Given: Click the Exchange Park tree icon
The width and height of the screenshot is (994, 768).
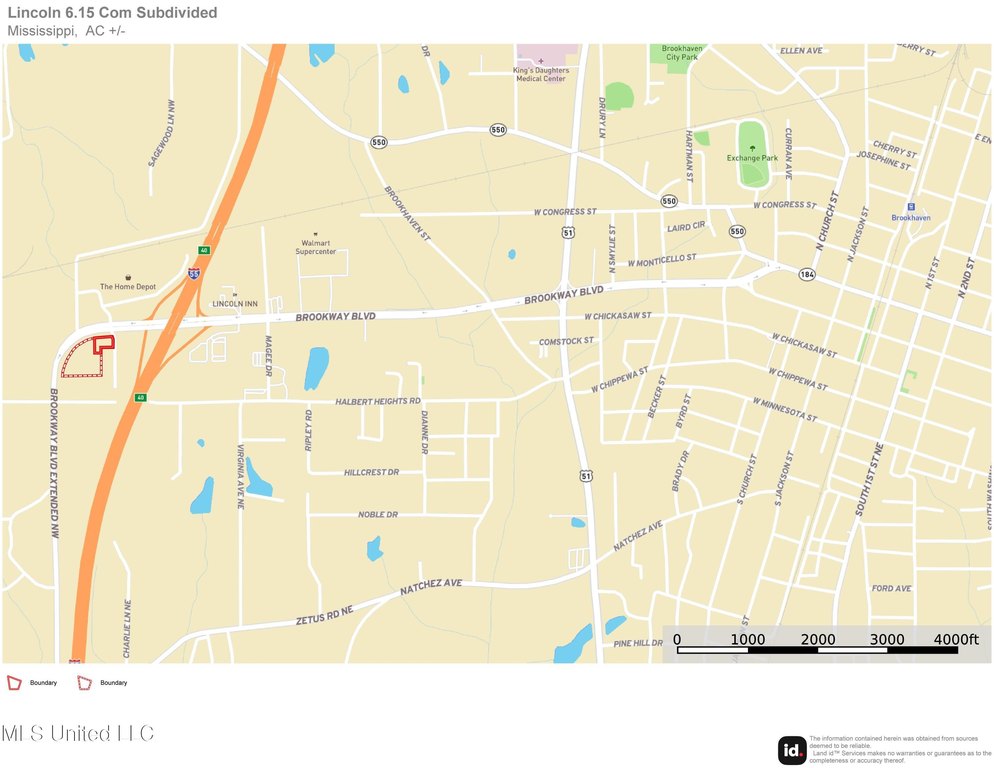Looking at the screenshot, I should click(752, 148).
